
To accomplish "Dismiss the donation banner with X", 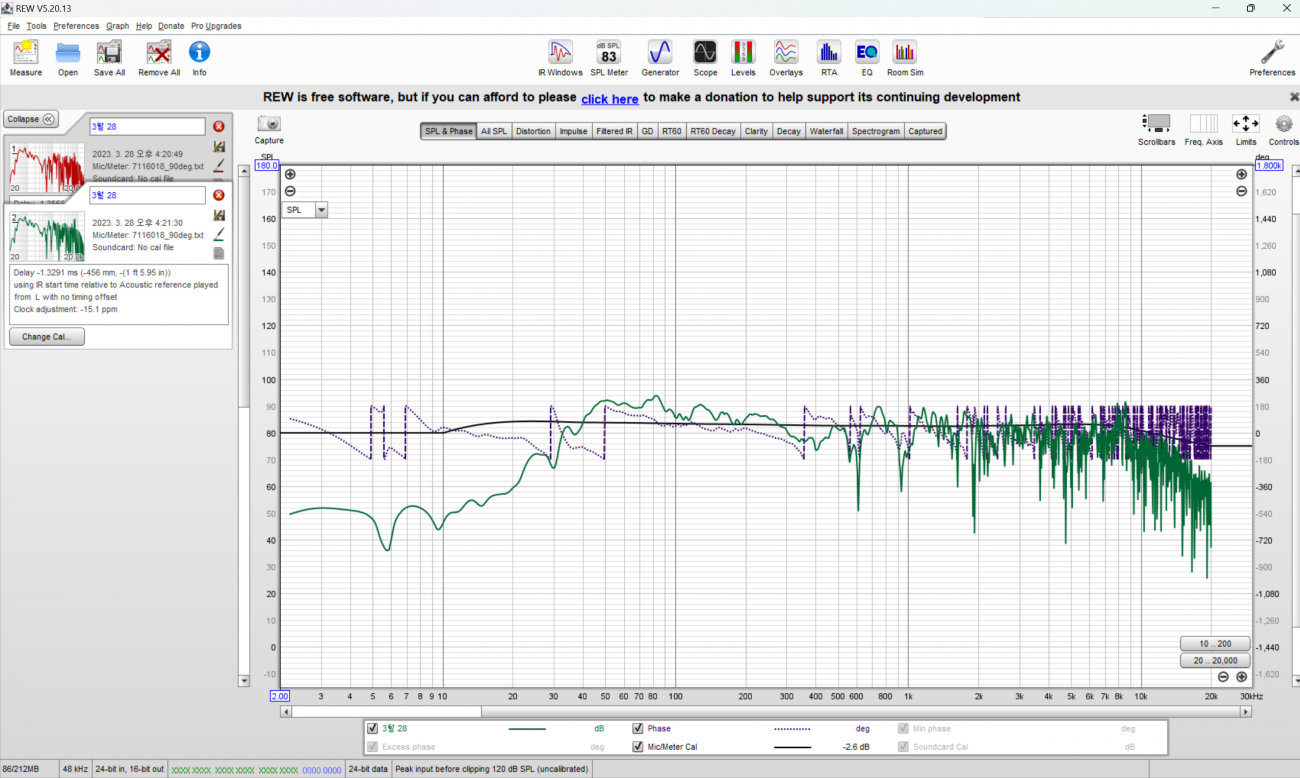I will pyautogui.click(x=1293, y=97).
